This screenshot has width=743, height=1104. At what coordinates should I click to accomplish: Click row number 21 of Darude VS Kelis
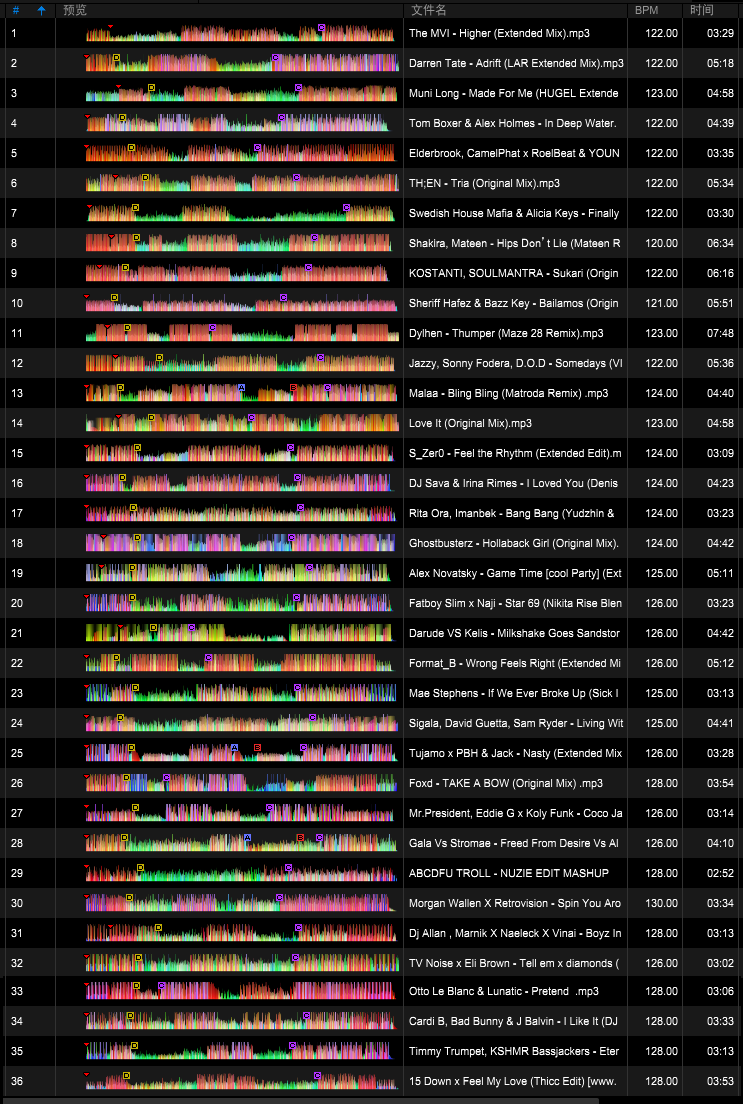pos(17,634)
